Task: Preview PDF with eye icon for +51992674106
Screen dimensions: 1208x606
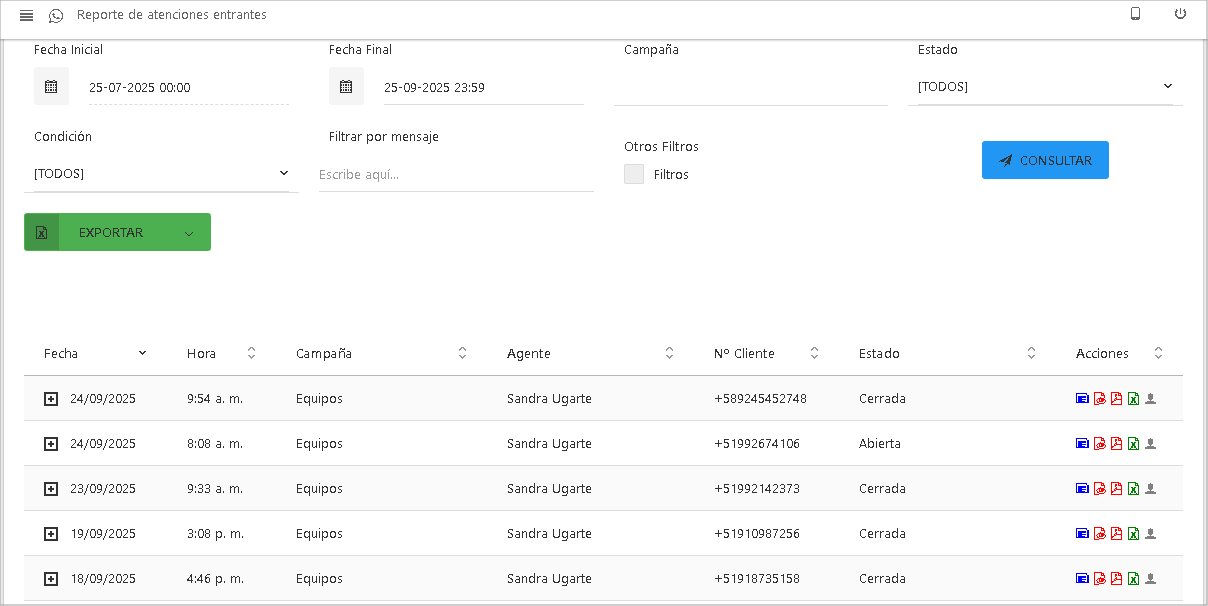Action: click(1099, 444)
